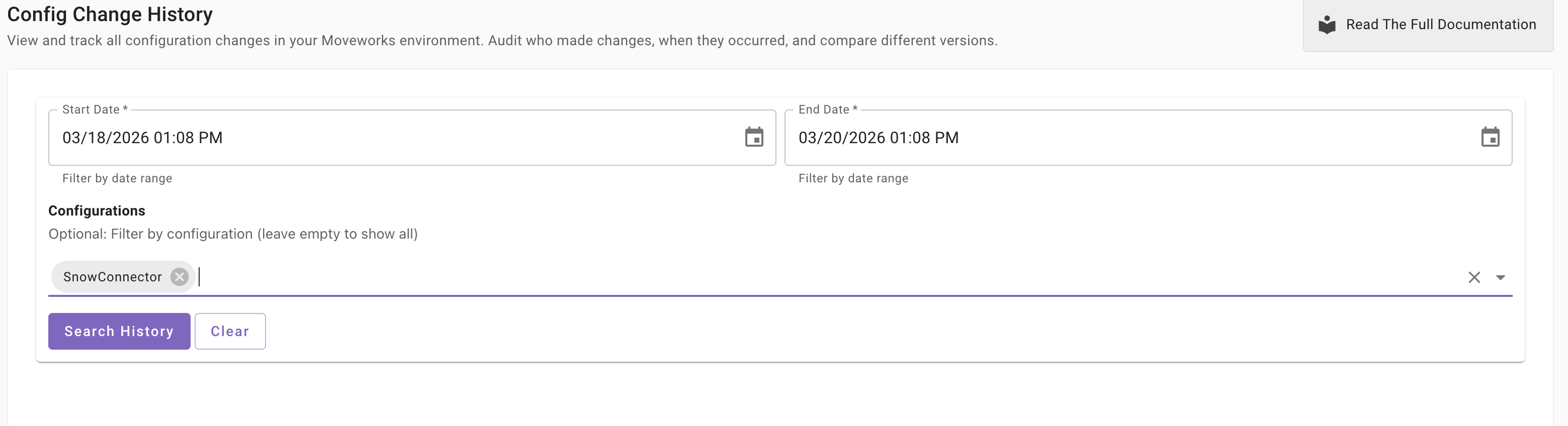Click the Config Change History heading
The width and height of the screenshot is (1568, 426).
[x=110, y=14]
